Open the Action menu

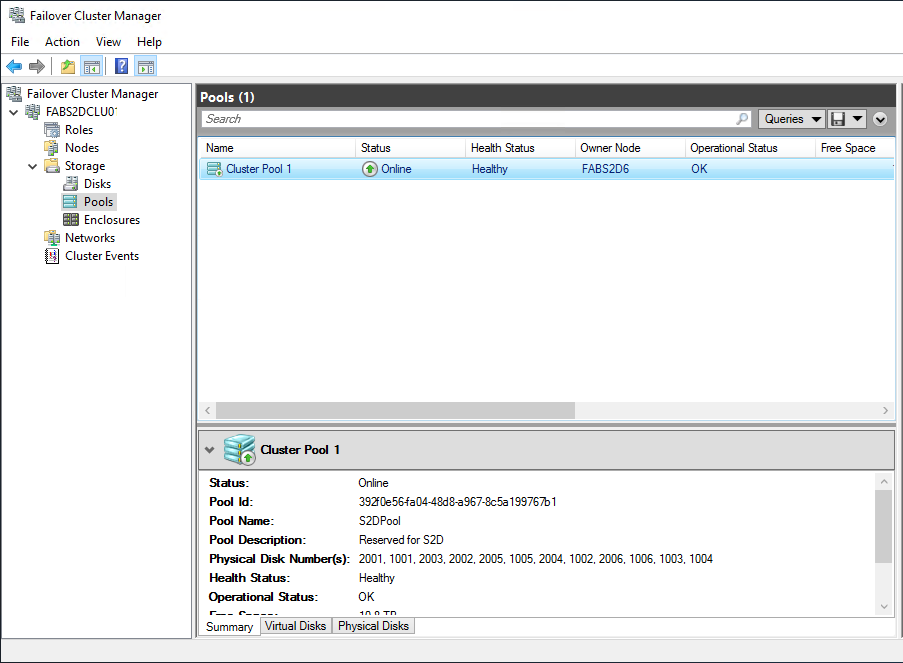62,42
